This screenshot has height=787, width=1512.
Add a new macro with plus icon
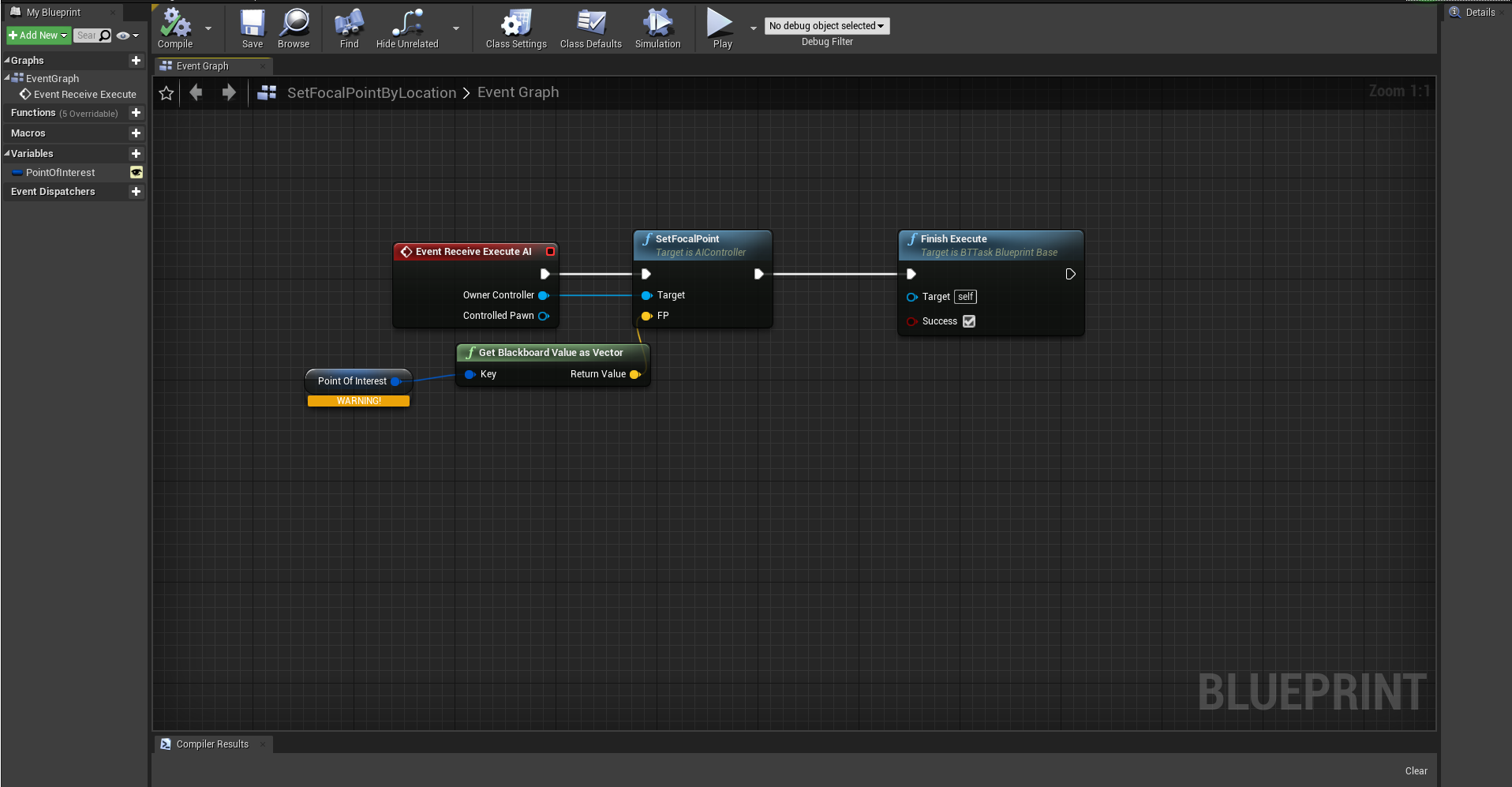click(x=136, y=133)
